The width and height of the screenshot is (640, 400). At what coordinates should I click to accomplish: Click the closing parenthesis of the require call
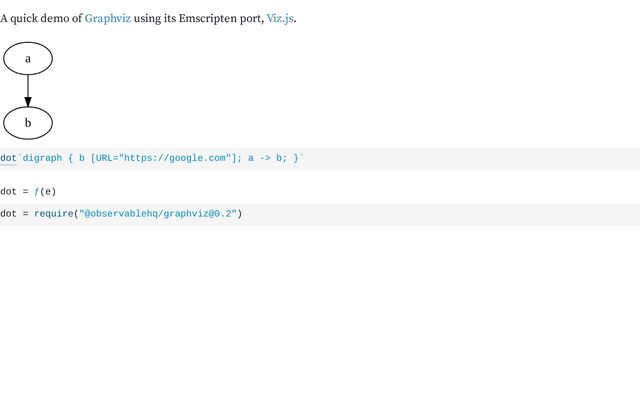[x=240, y=213]
